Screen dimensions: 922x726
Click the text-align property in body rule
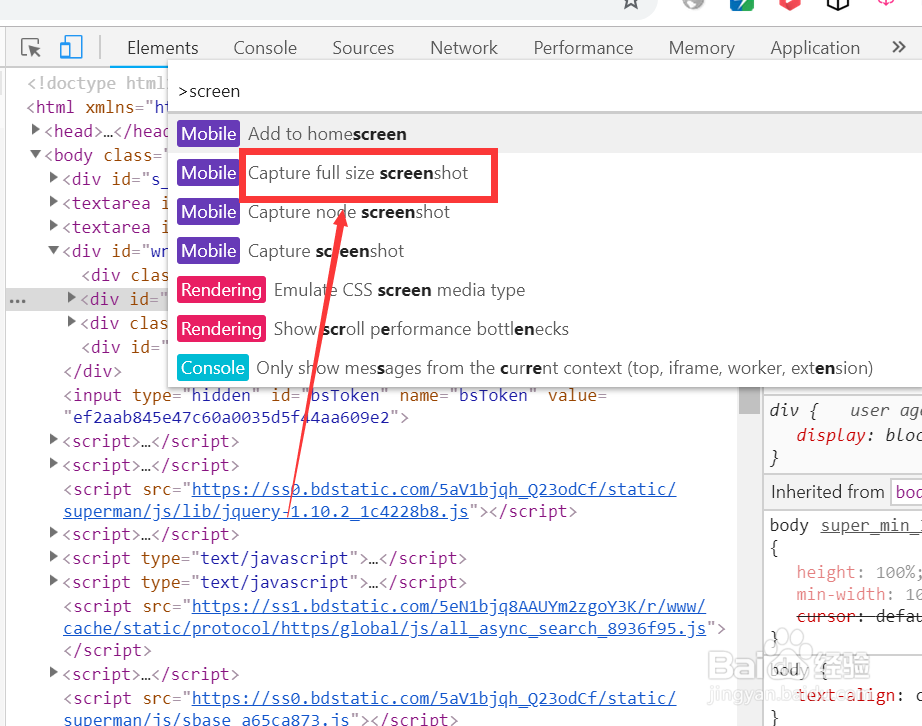(x=846, y=695)
